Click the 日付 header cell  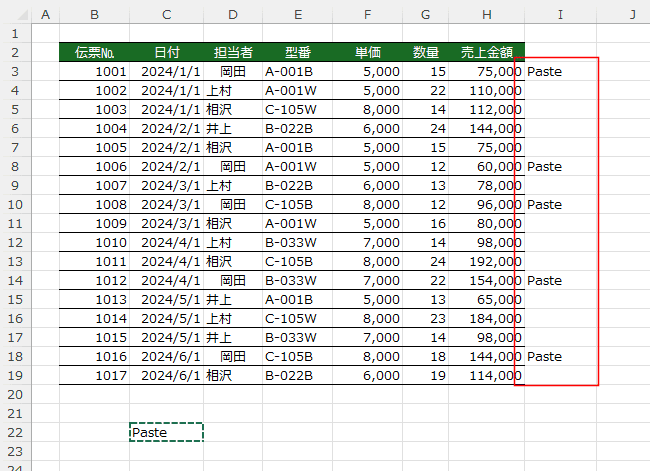point(167,53)
